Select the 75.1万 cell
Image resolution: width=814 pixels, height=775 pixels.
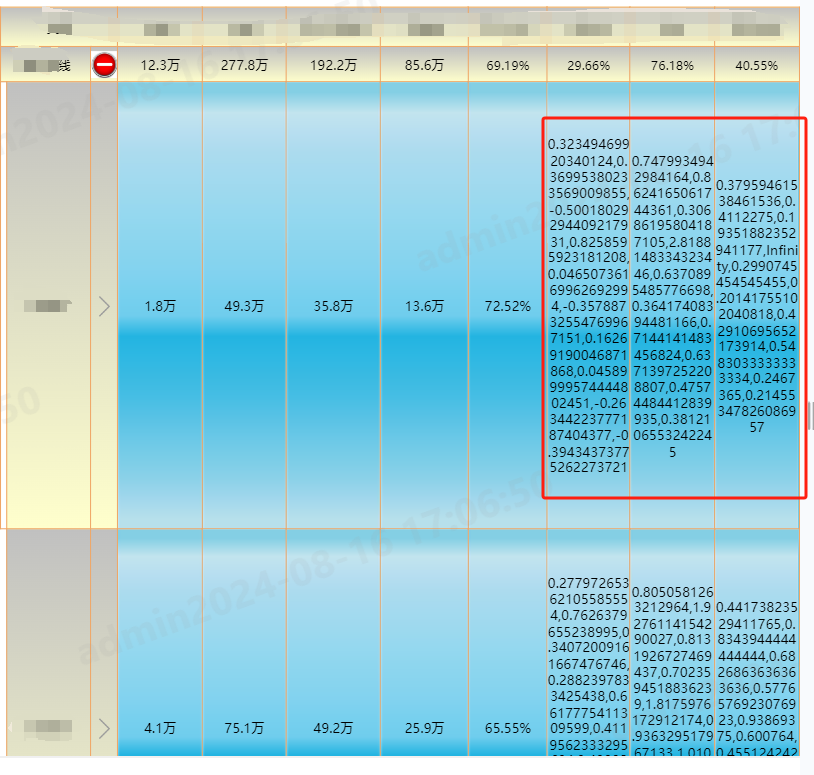244,729
